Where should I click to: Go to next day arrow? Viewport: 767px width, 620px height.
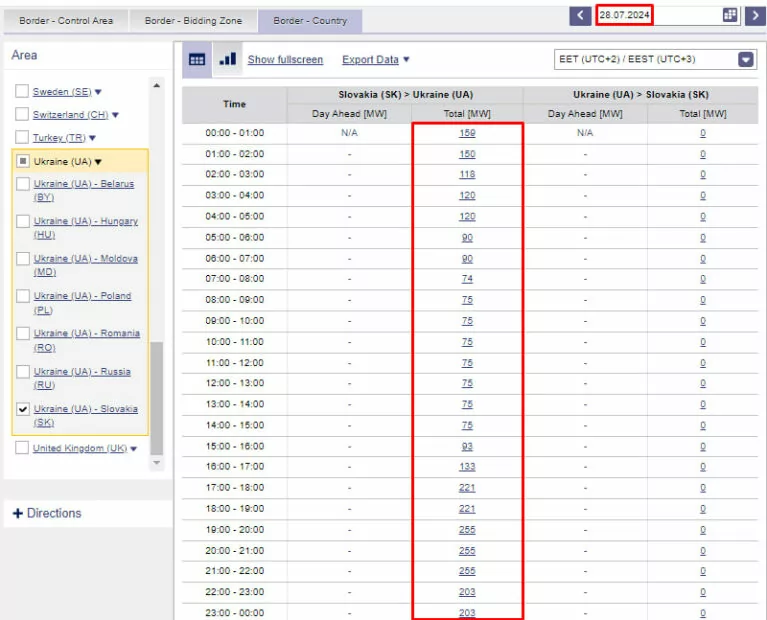(x=755, y=15)
